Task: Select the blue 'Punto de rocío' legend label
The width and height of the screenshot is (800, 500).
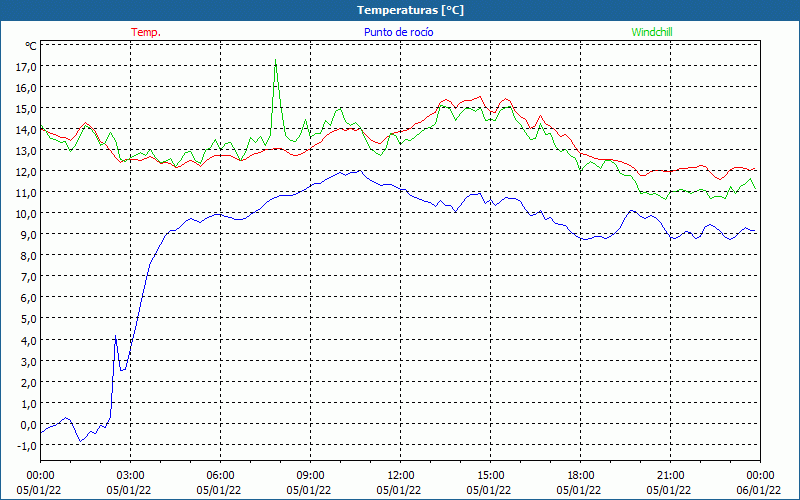Action: (x=398, y=32)
